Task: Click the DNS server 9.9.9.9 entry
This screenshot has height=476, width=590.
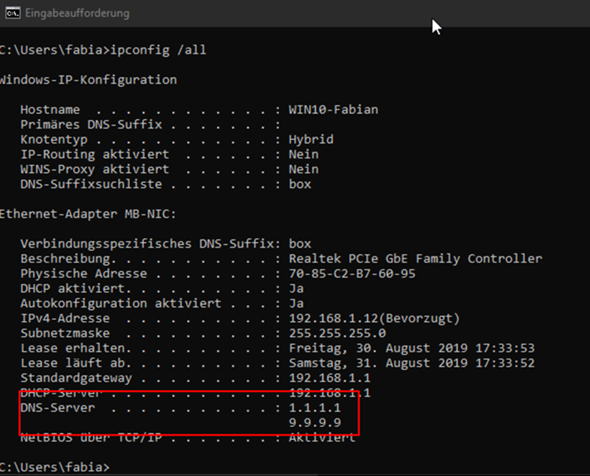Action: tap(315, 423)
